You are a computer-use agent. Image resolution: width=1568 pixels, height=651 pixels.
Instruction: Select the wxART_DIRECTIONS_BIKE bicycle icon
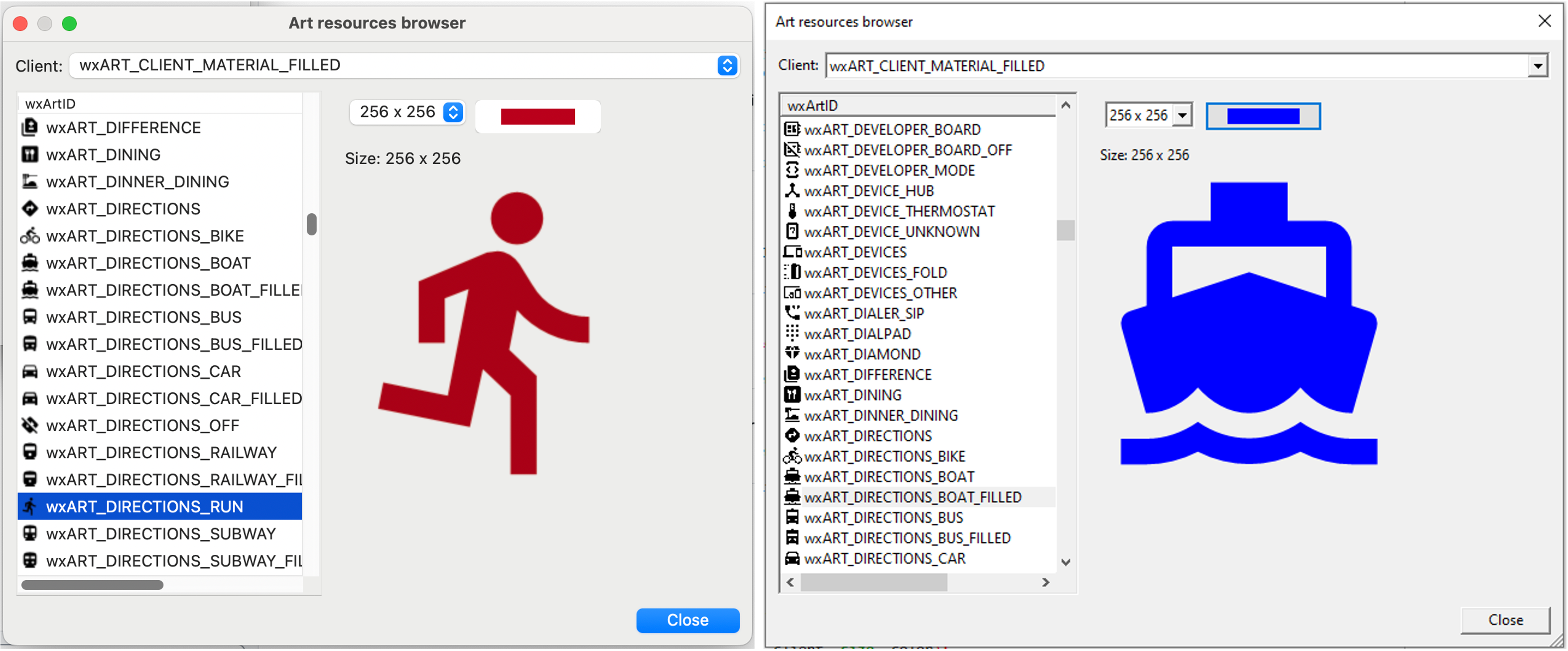pyautogui.click(x=30, y=236)
